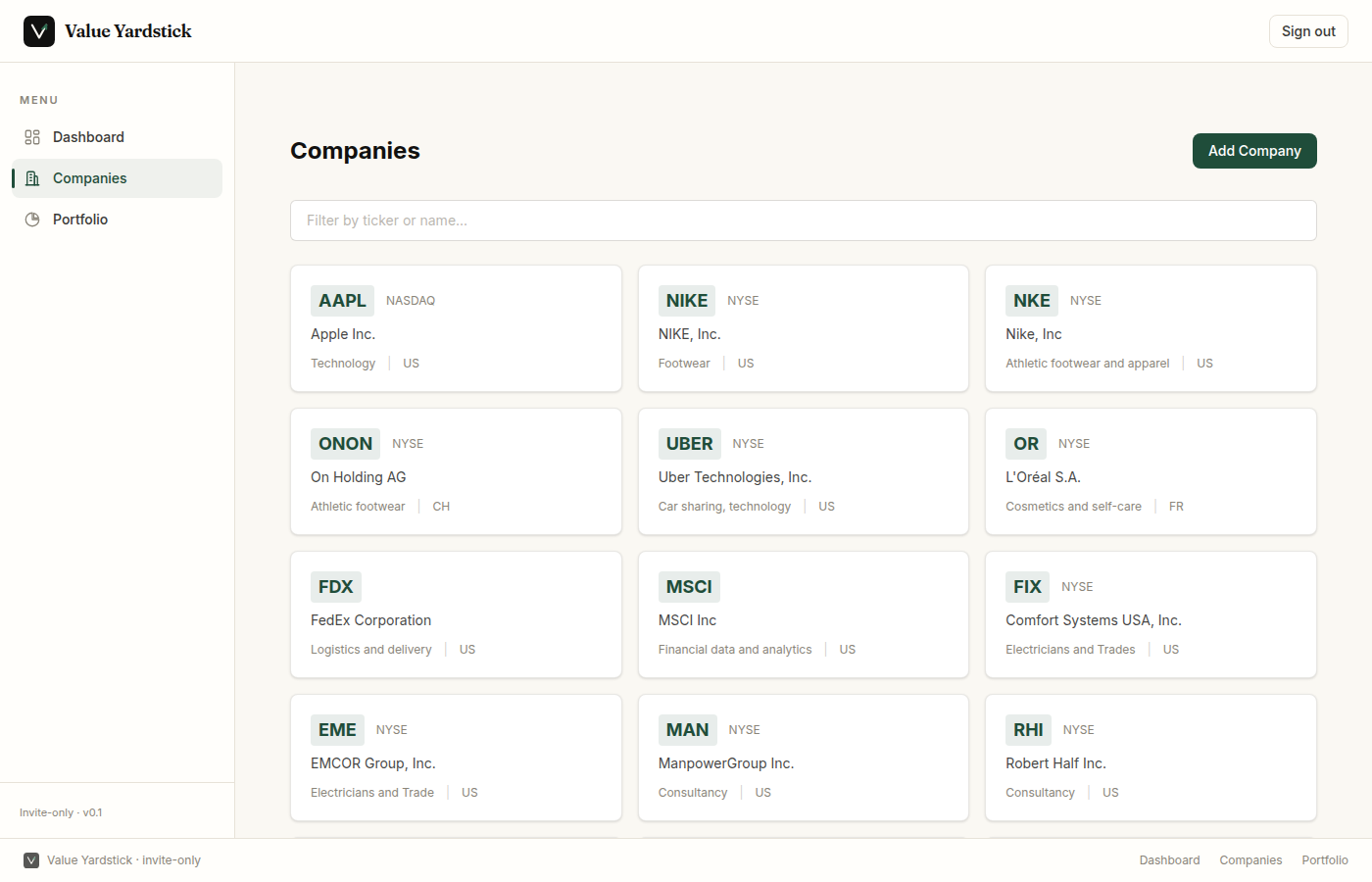Click the Electricians and Trades label
The image size is (1372, 882).
click(1070, 650)
